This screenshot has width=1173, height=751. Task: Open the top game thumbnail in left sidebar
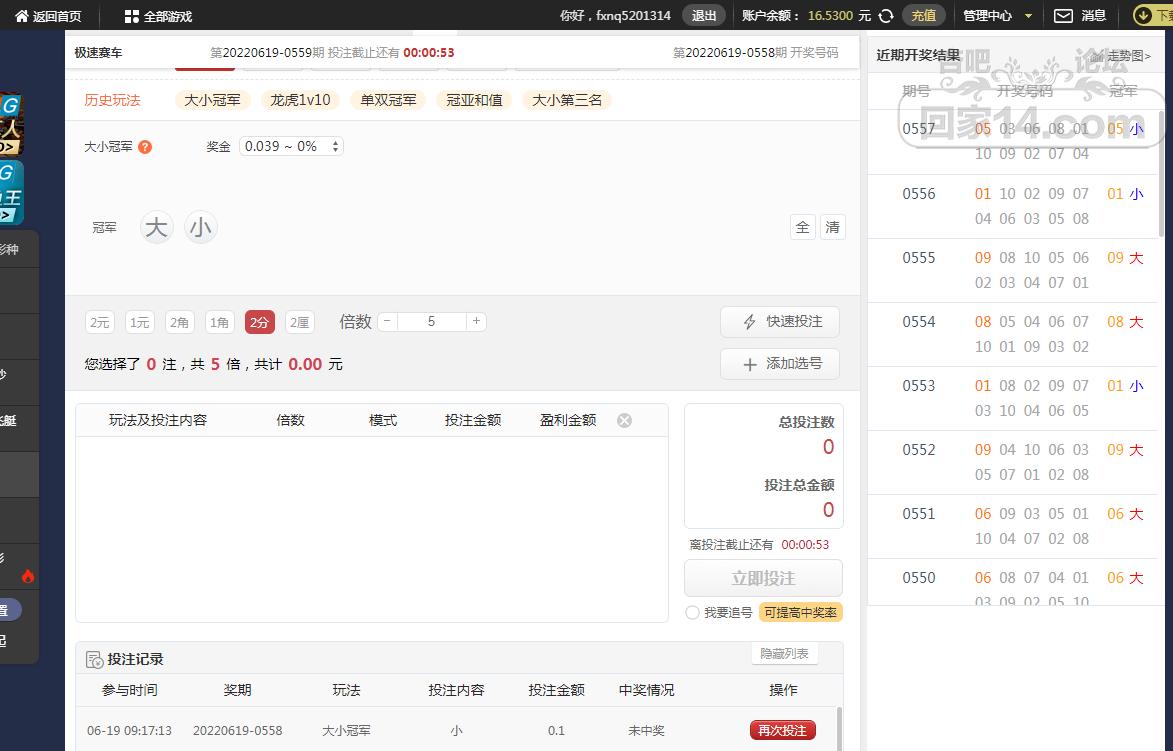(10, 124)
